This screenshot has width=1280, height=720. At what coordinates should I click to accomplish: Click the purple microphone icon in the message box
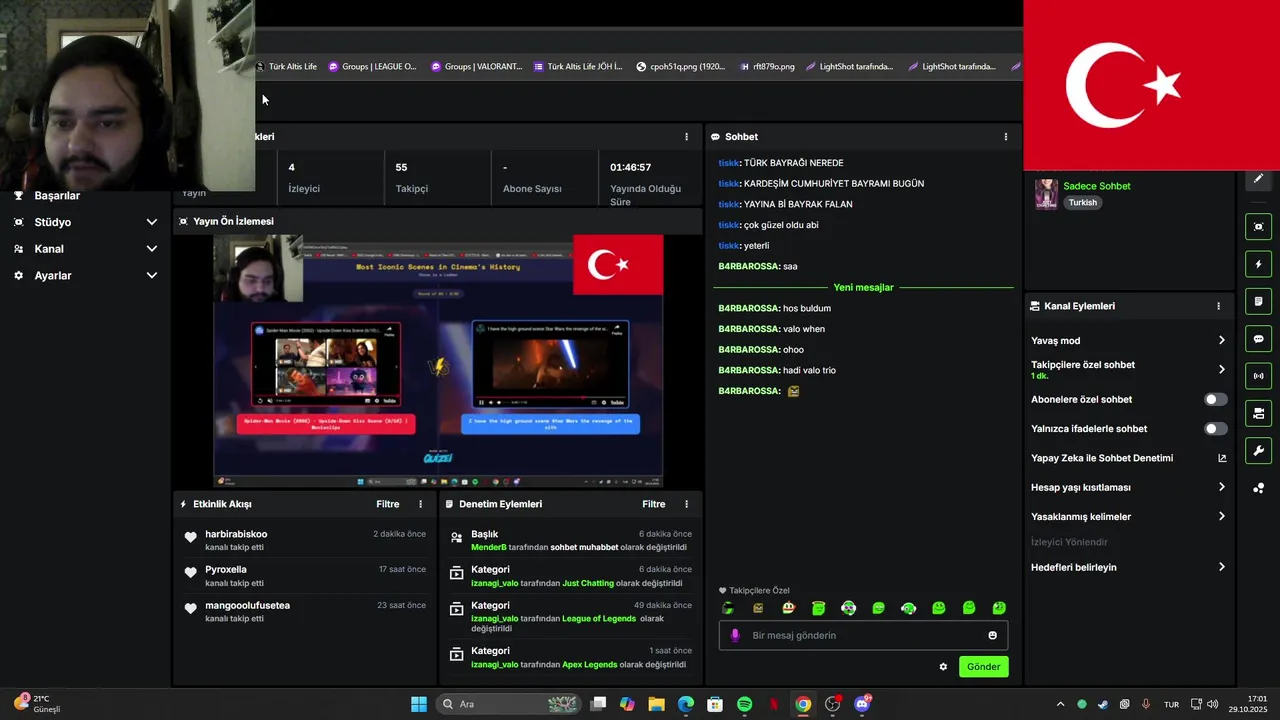[x=735, y=635]
